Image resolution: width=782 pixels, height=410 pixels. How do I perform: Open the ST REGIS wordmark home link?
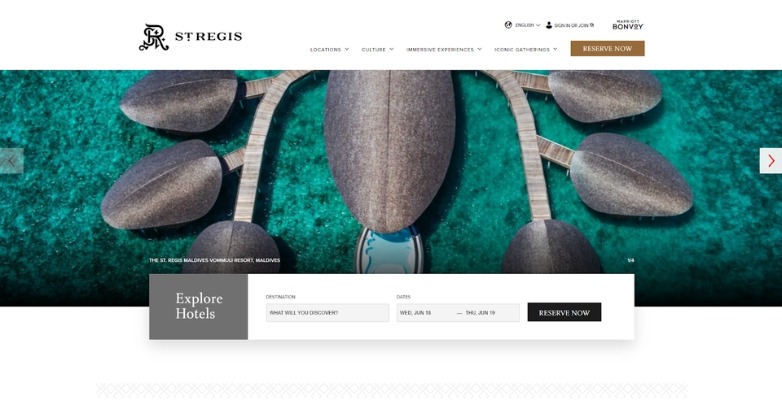(208, 36)
